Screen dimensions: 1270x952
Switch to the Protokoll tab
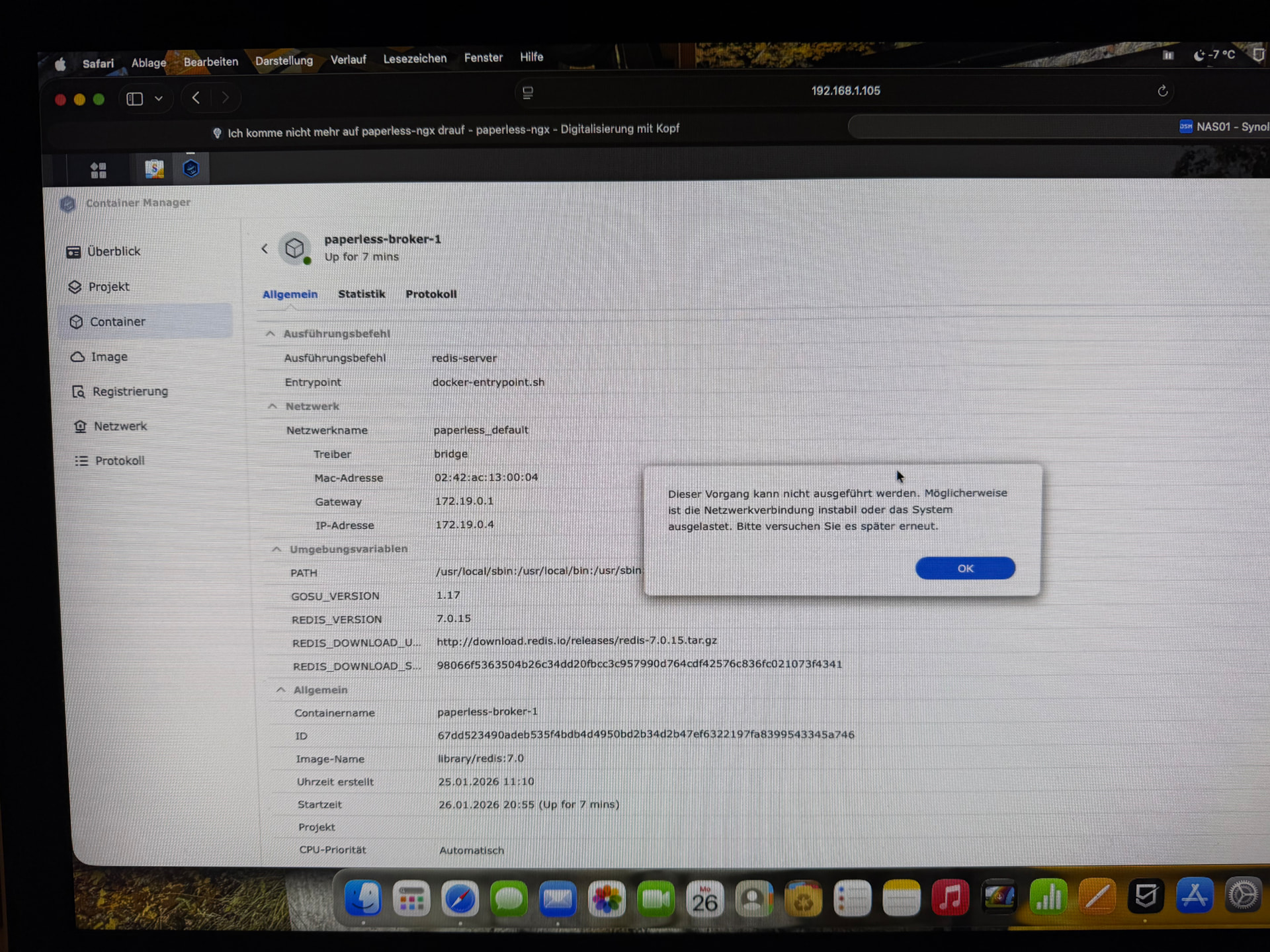pos(431,294)
